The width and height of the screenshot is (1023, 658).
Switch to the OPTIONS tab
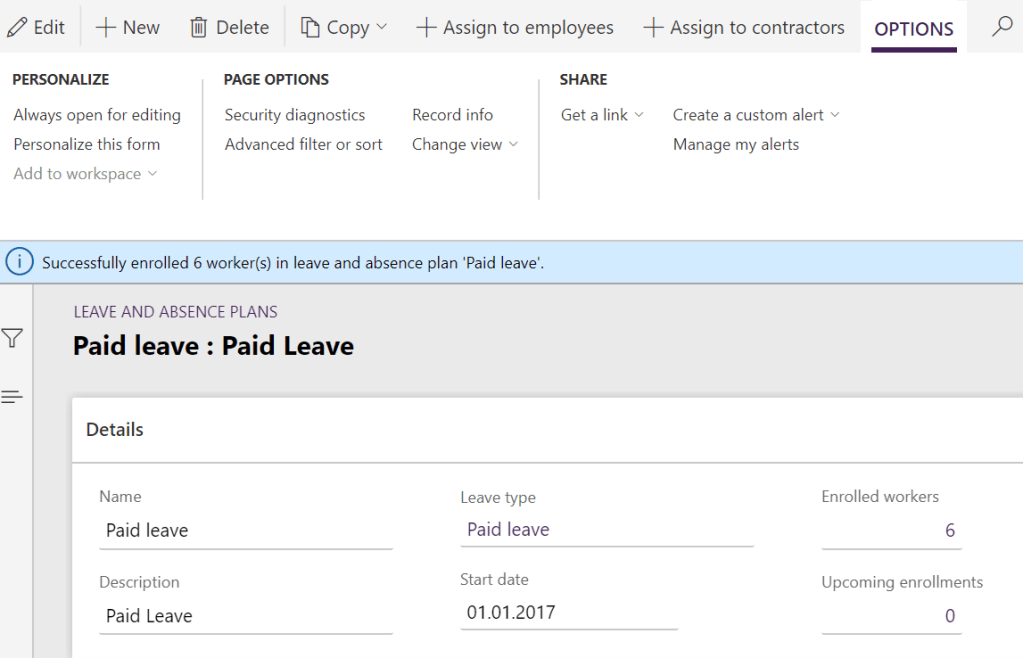(x=912, y=30)
